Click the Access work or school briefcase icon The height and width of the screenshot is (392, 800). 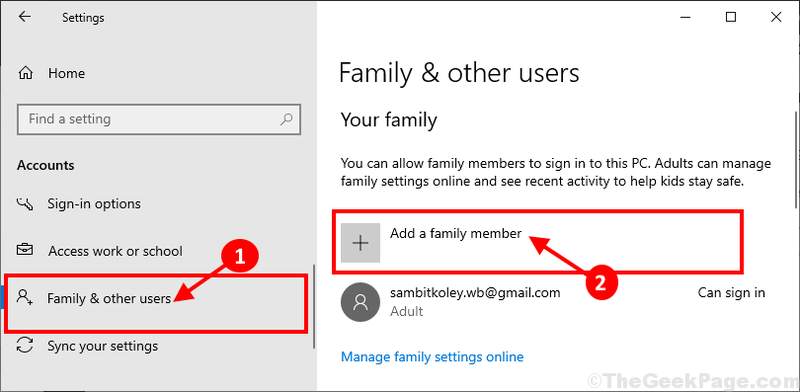[25, 251]
